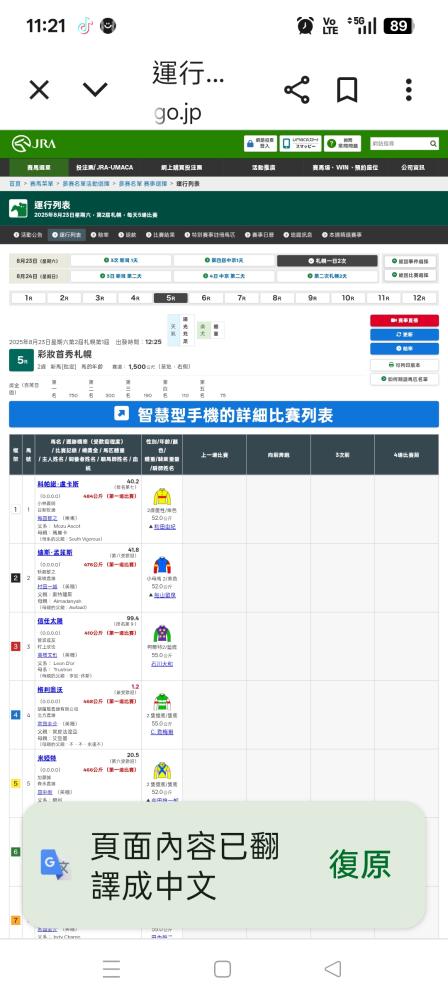The image size is (448, 1000).
Task: Tap the lock login button in JRA header
Action: point(260,143)
